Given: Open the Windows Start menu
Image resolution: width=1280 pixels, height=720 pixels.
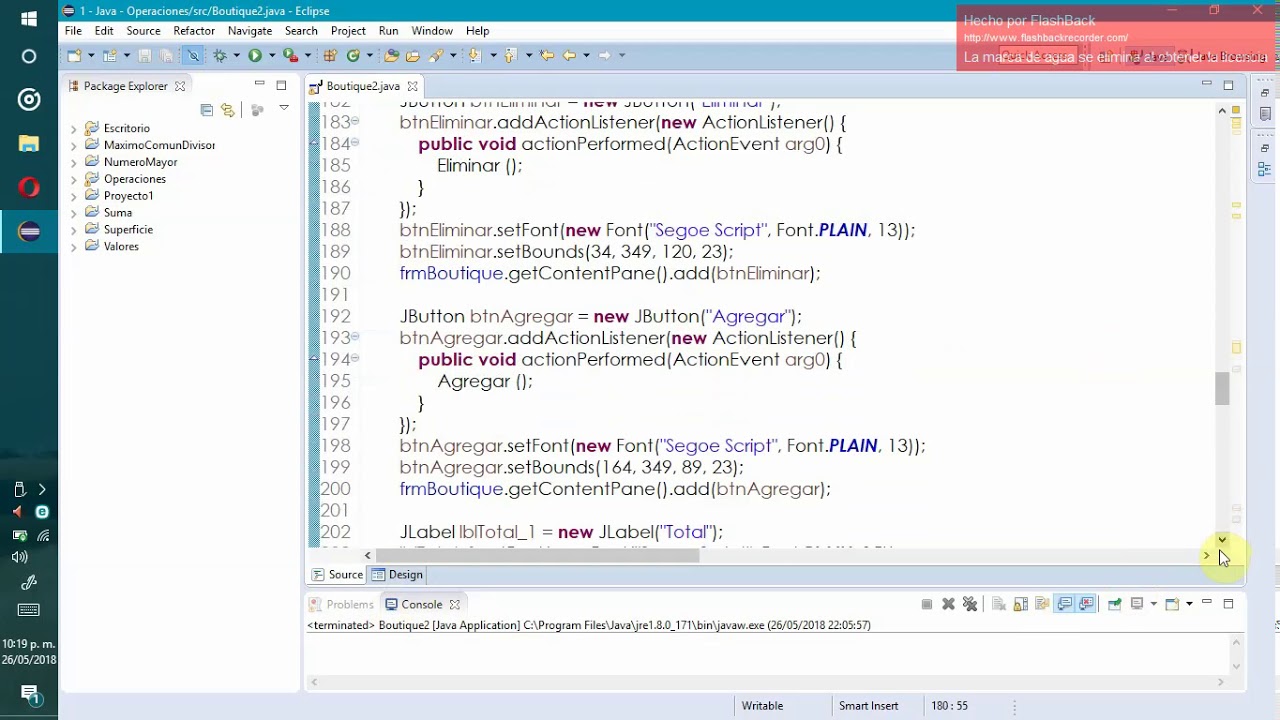Looking at the screenshot, I should tap(29, 18).
